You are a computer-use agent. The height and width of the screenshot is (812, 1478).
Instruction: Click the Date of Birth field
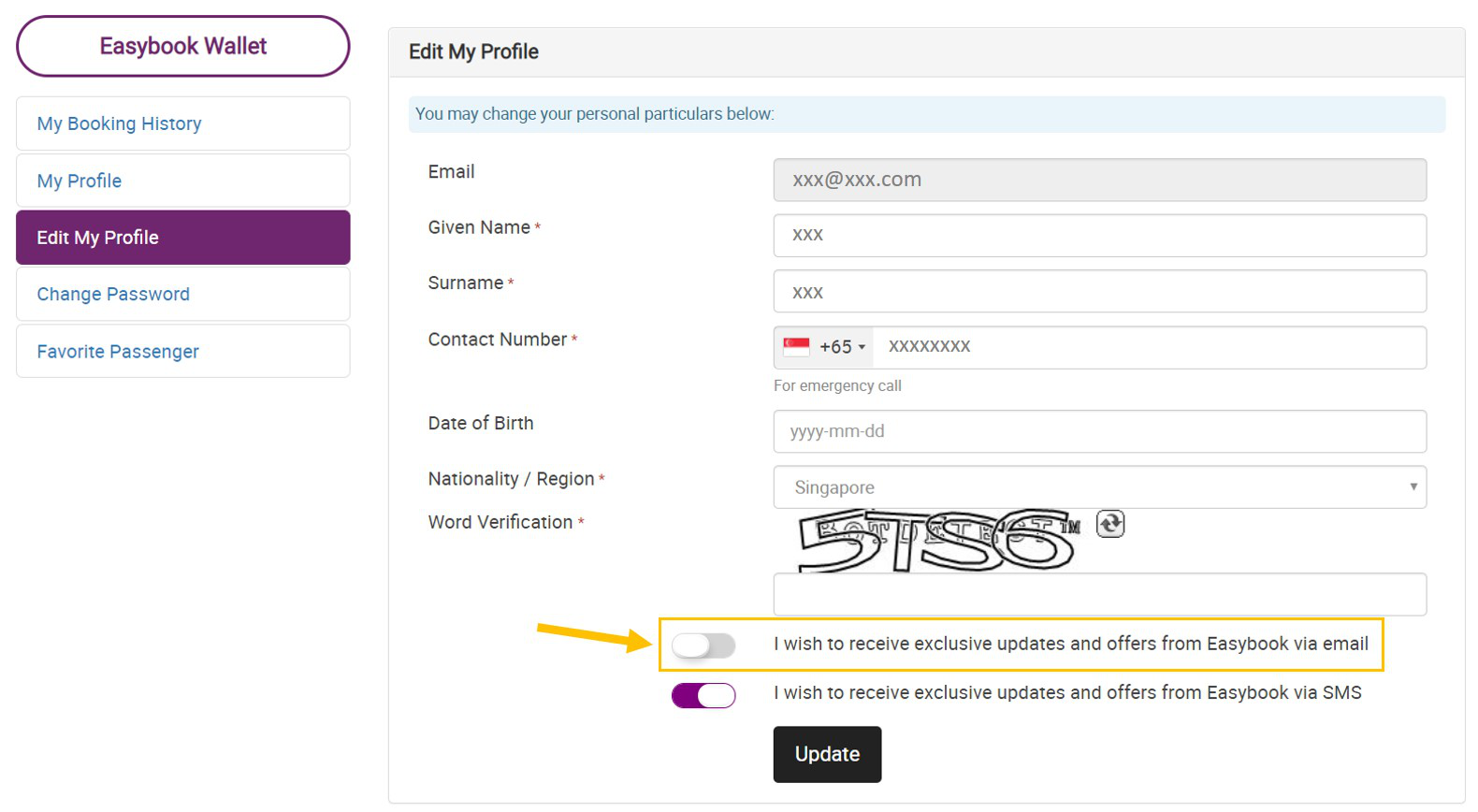1100,431
